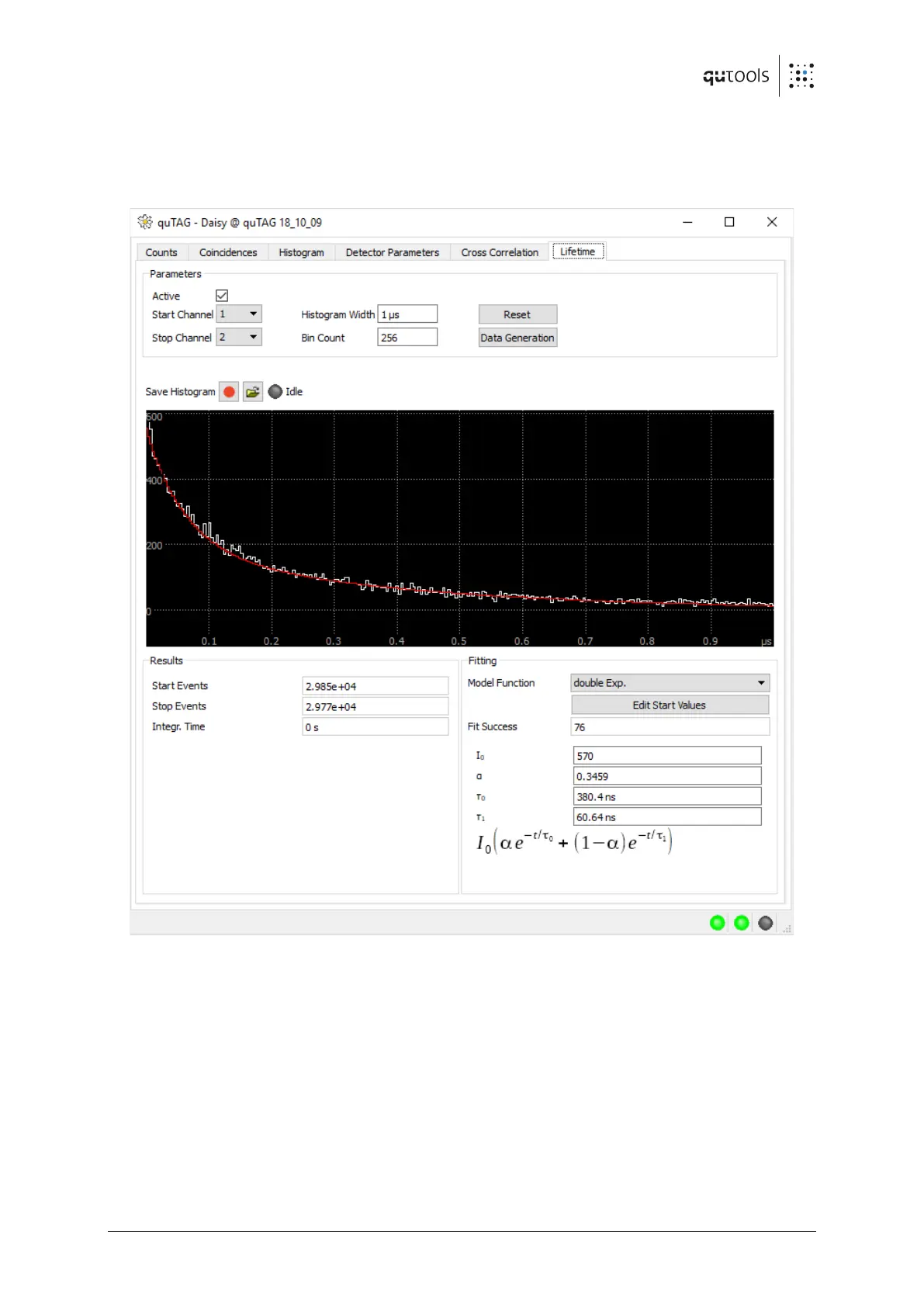Screen dimensions: 924x1307
Task: Open the Cross Correlation tab
Action: click(500, 253)
